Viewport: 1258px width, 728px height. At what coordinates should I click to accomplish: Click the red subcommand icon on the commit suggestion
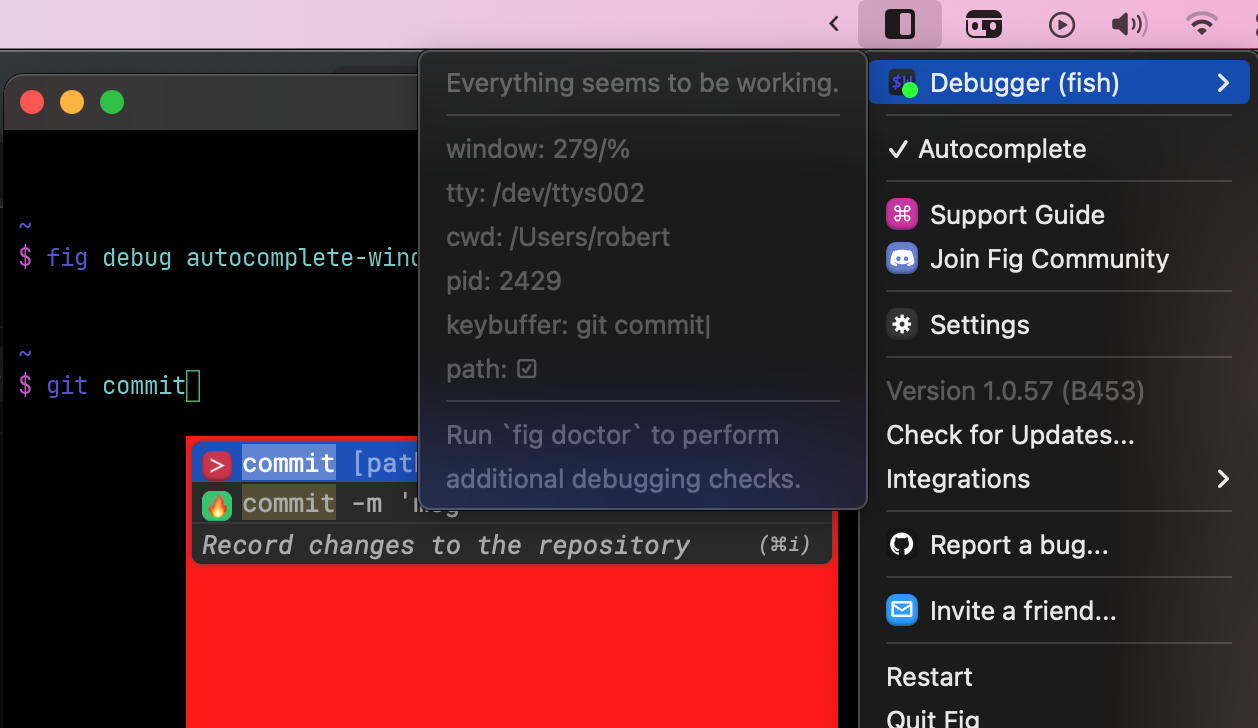point(216,463)
